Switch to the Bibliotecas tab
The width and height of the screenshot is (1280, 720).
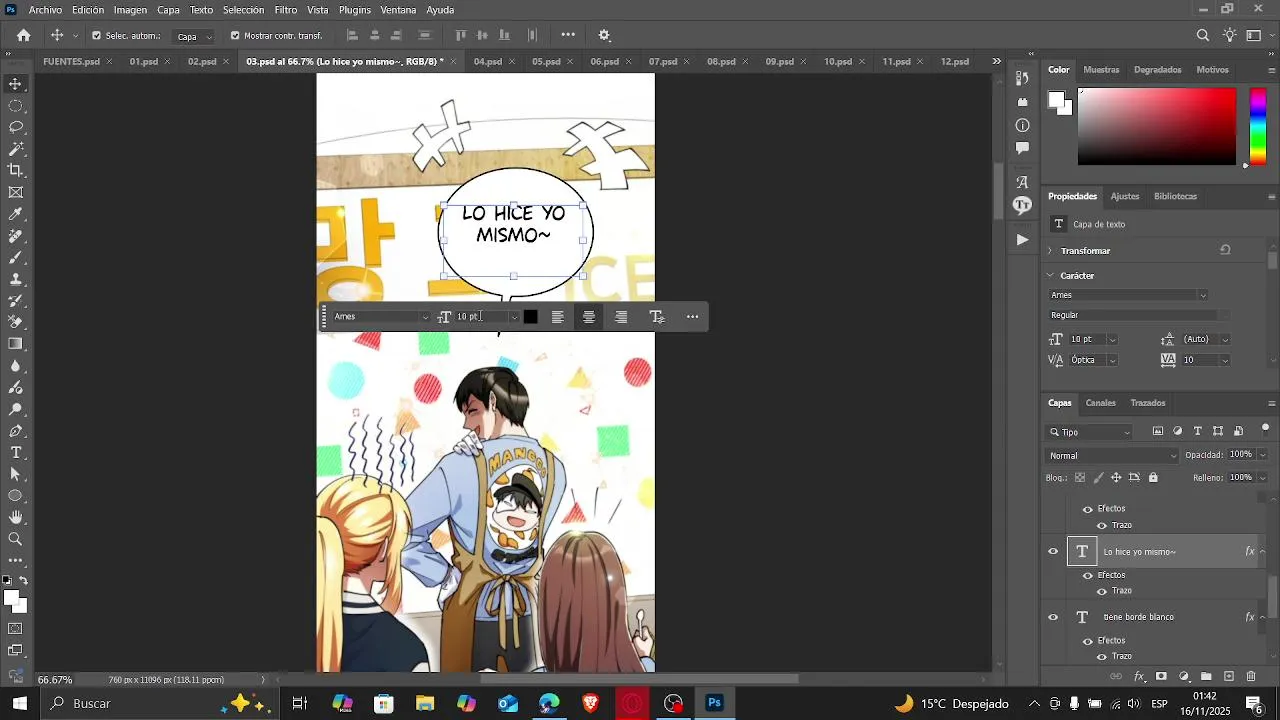(x=1175, y=196)
